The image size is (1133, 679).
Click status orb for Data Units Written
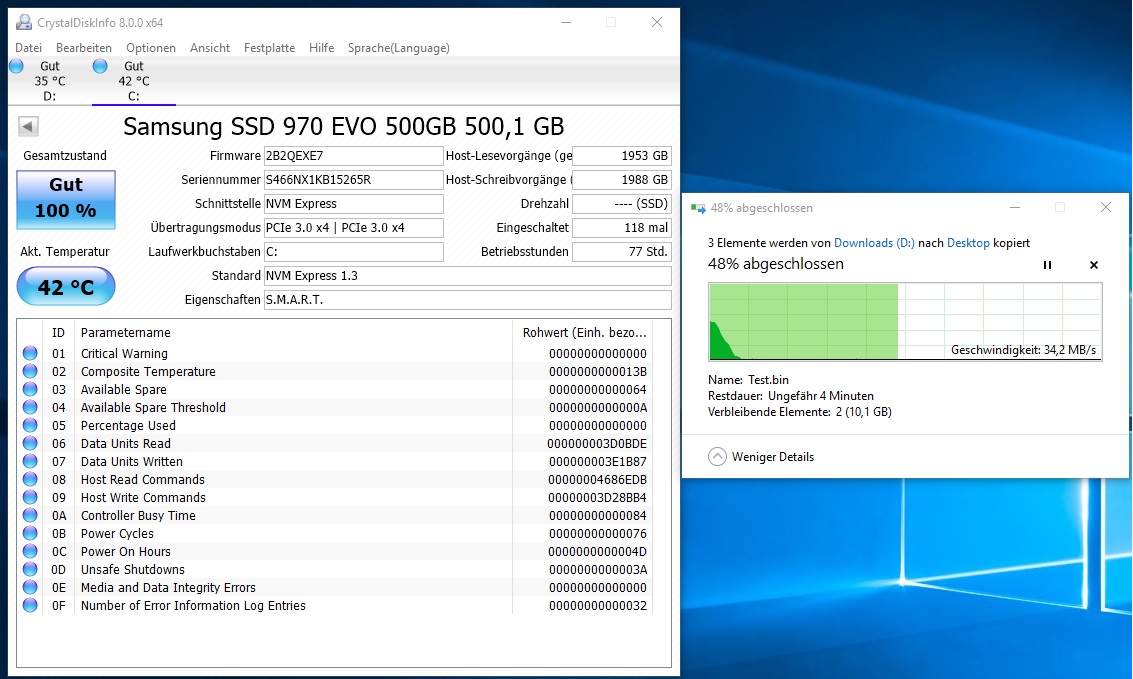[x=30, y=461]
